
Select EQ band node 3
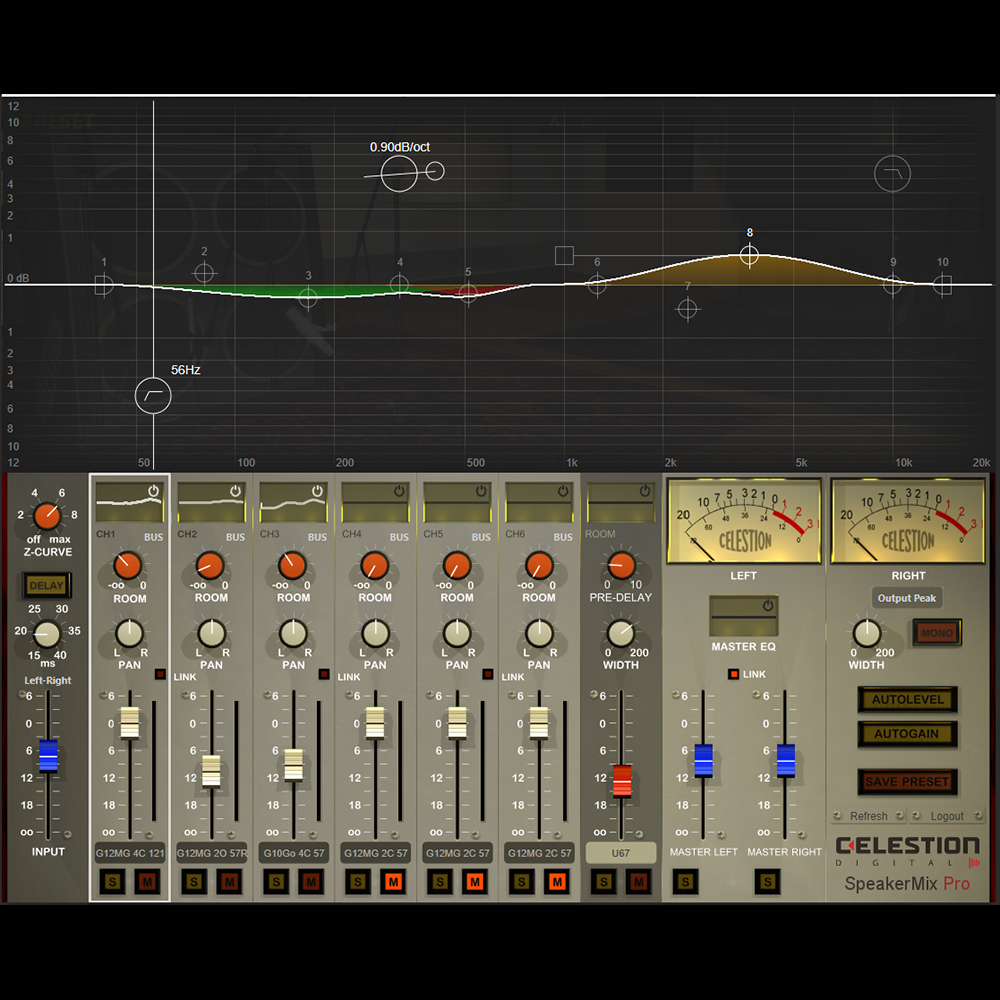(x=308, y=296)
